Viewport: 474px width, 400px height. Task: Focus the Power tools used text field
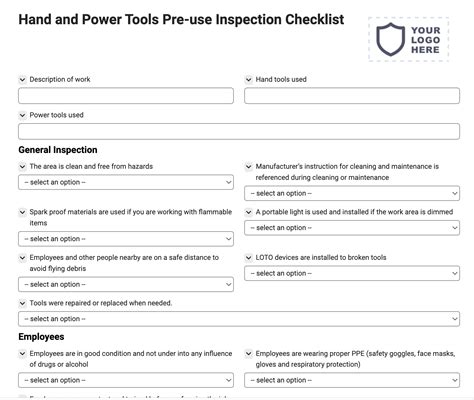pyautogui.click(x=239, y=131)
